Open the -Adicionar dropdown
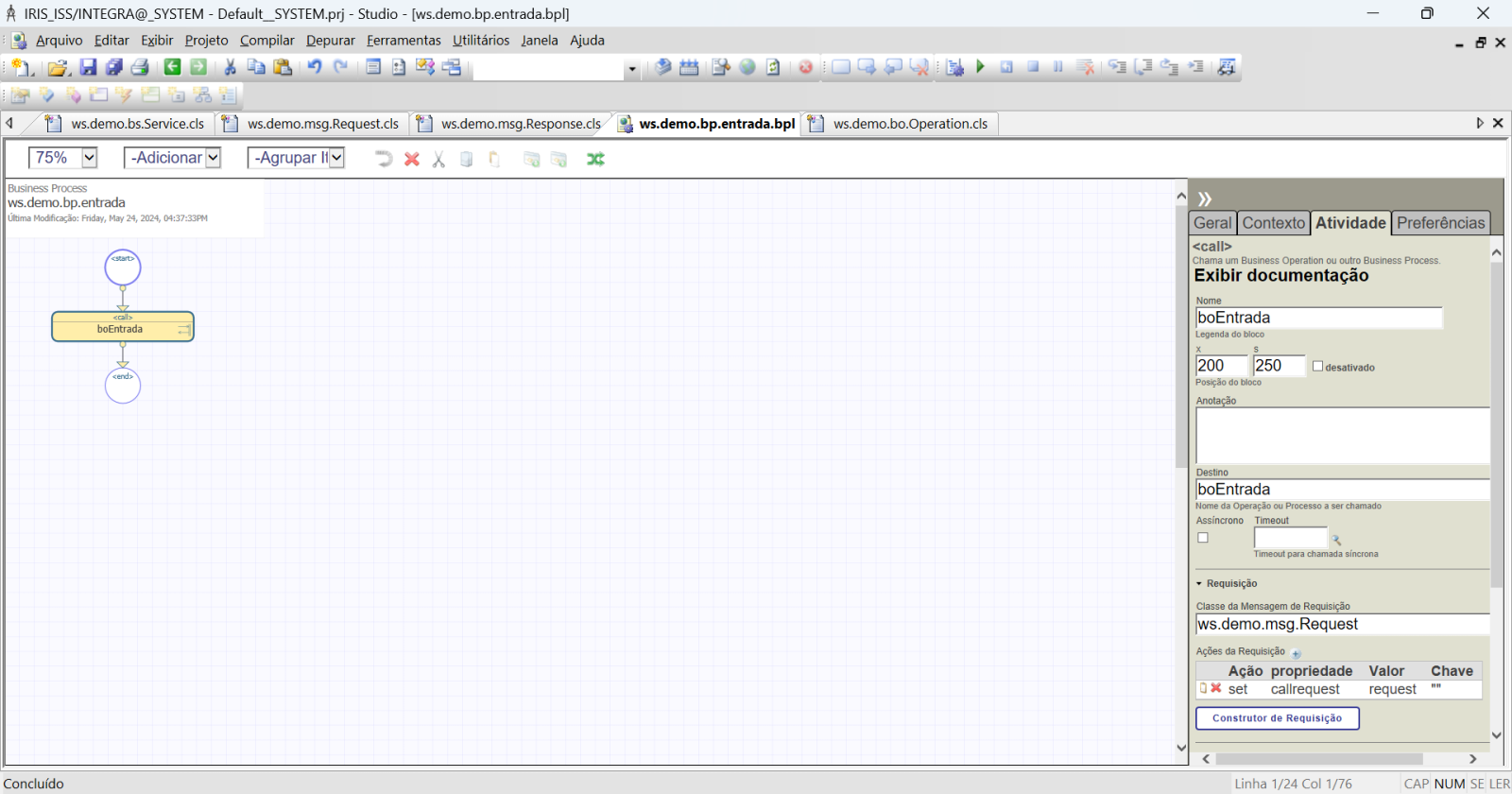 pos(213,158)
